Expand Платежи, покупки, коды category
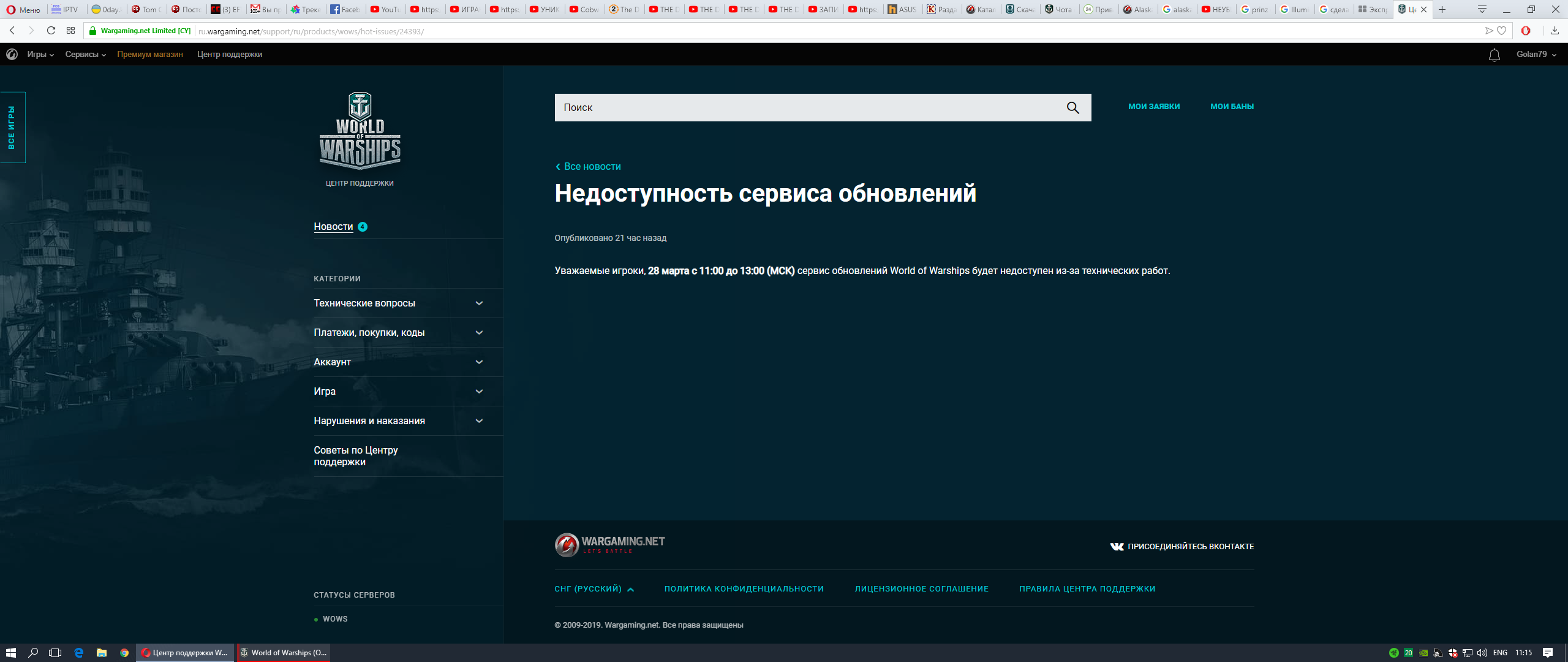Screen dimensions: 1568x662 point(408,332)
